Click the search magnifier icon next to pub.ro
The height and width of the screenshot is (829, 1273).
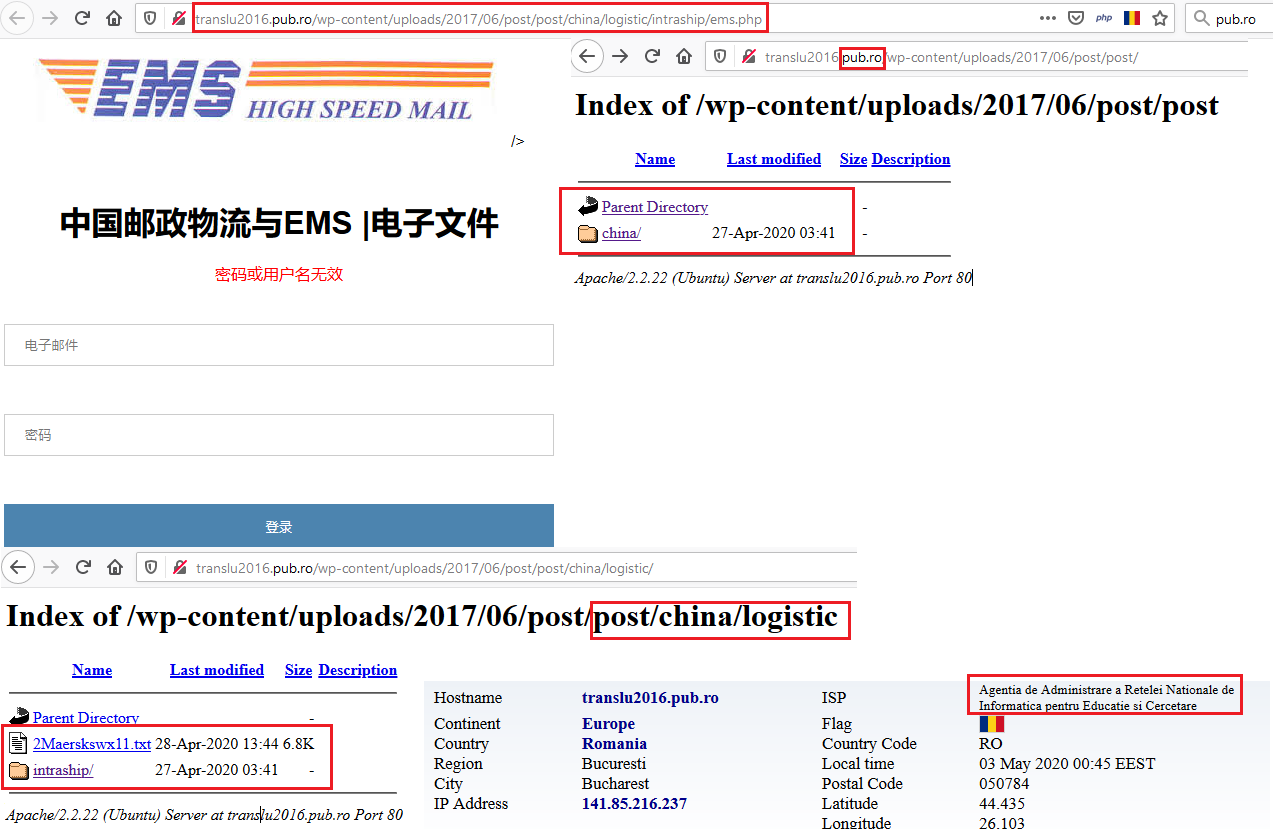tap(1200, 18)
